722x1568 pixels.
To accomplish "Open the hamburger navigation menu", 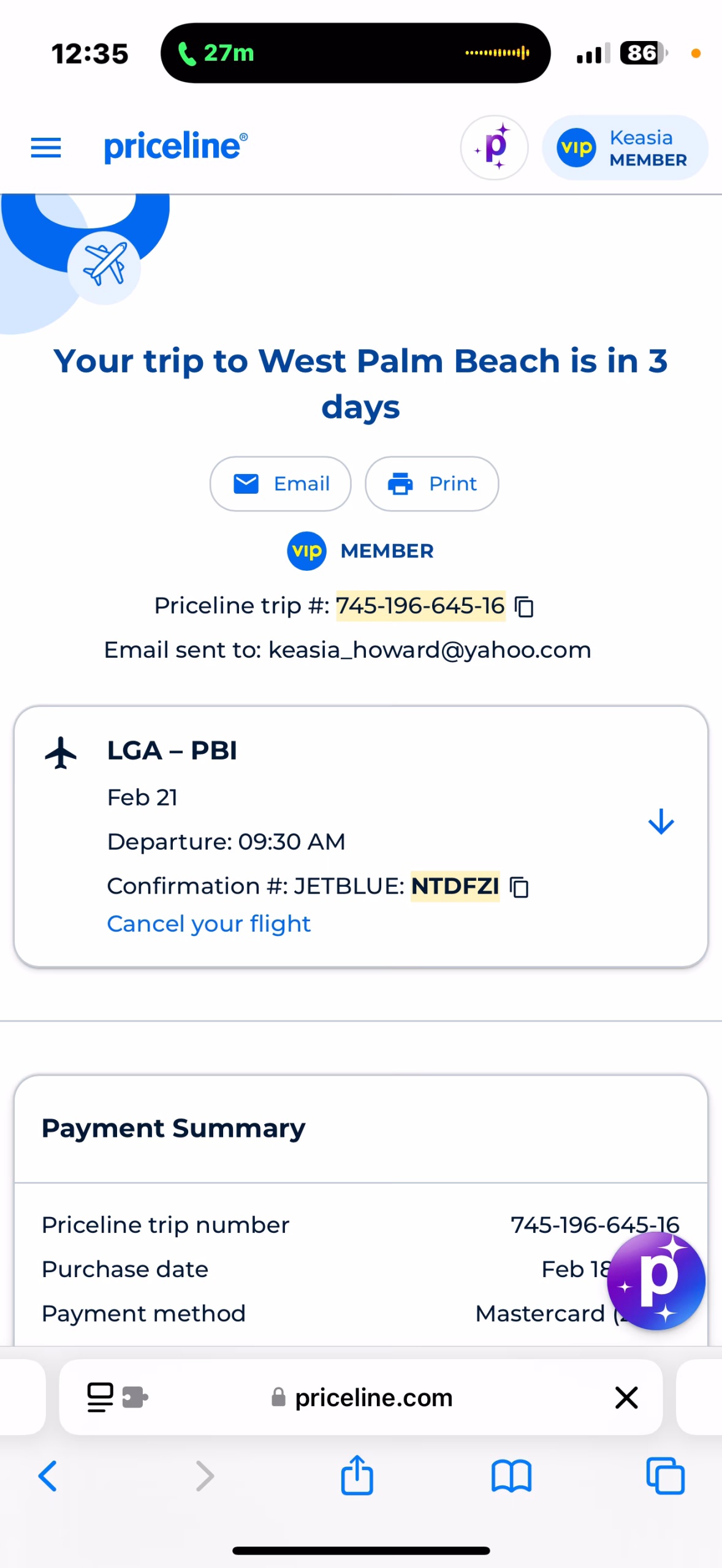I will click(x=46, y=148).
